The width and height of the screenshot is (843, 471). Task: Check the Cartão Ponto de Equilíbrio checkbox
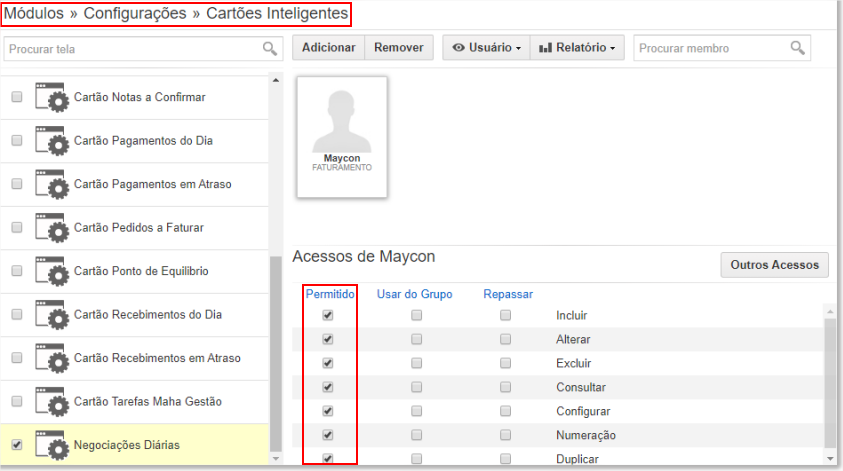(17, 270)
